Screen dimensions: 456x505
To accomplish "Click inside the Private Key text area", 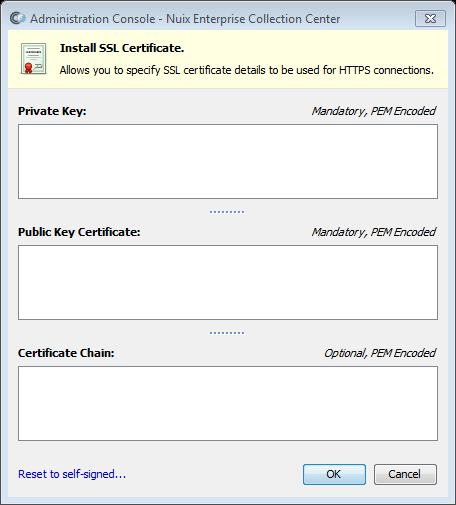I will (228, 161).
